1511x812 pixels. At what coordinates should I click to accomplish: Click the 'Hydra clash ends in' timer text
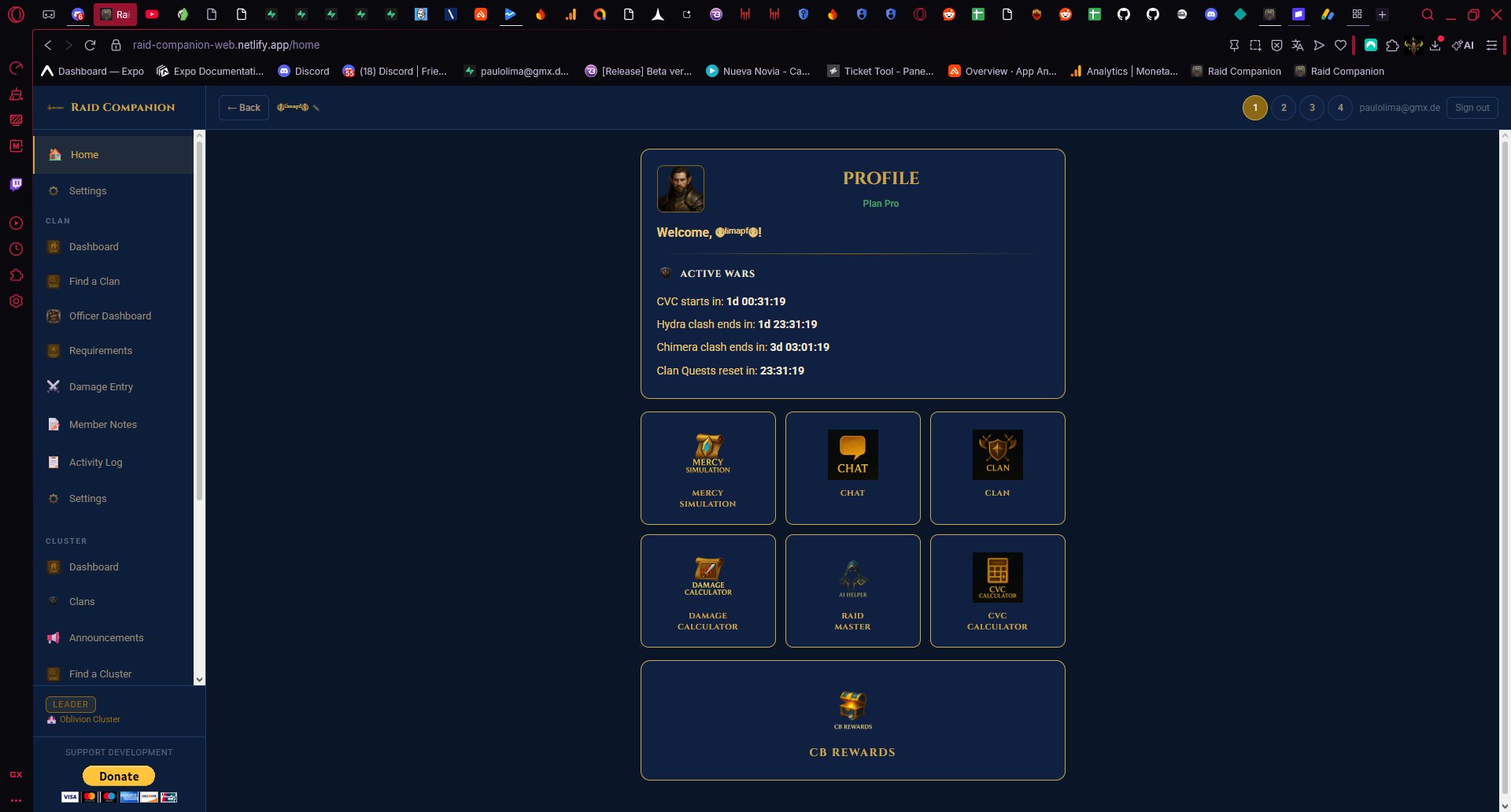pyautogui.click(x=737, y=325)
